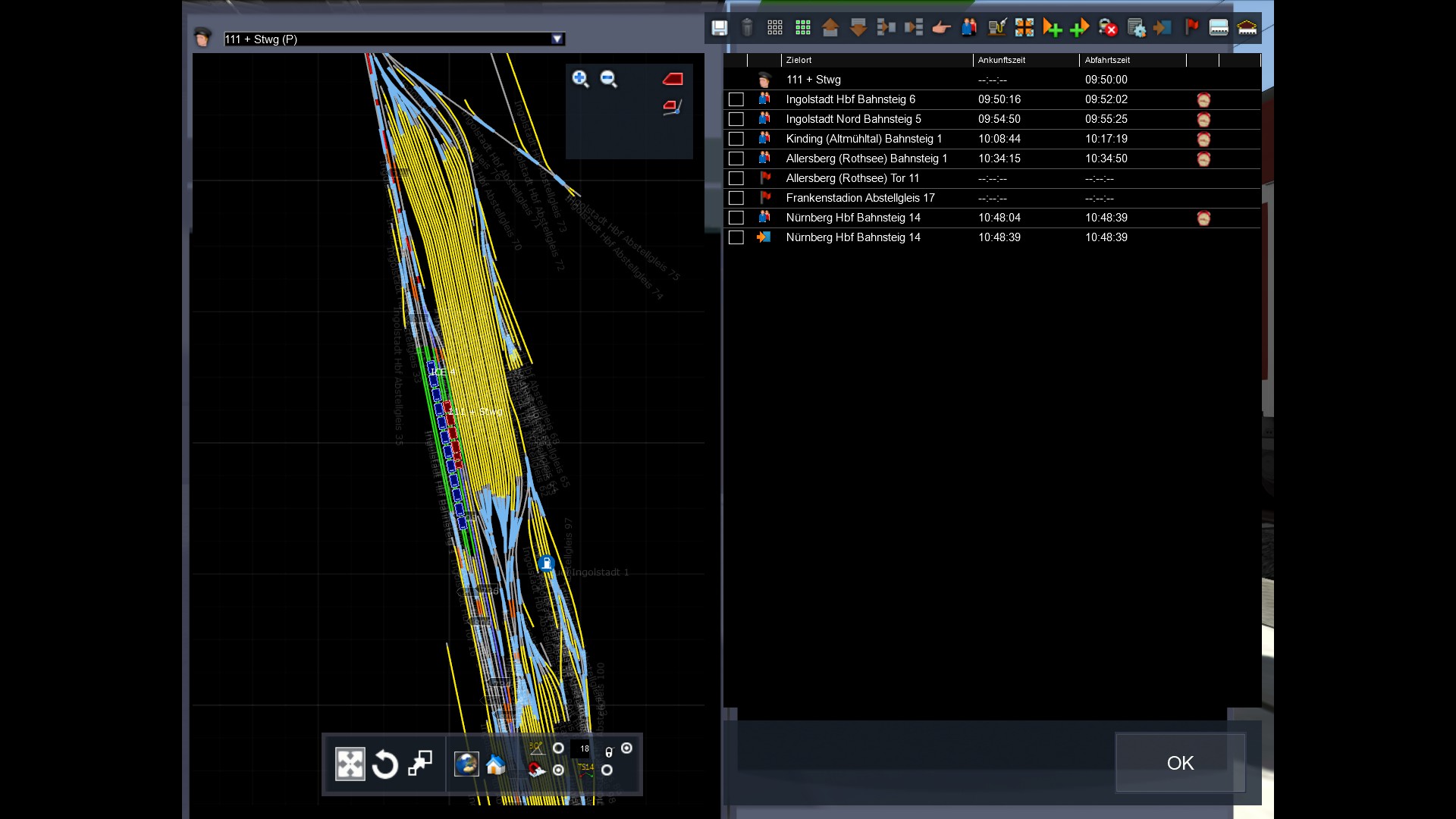Click the rotate reset arrow map icon
Screen dimensions: 1456x819
point(385,764)
